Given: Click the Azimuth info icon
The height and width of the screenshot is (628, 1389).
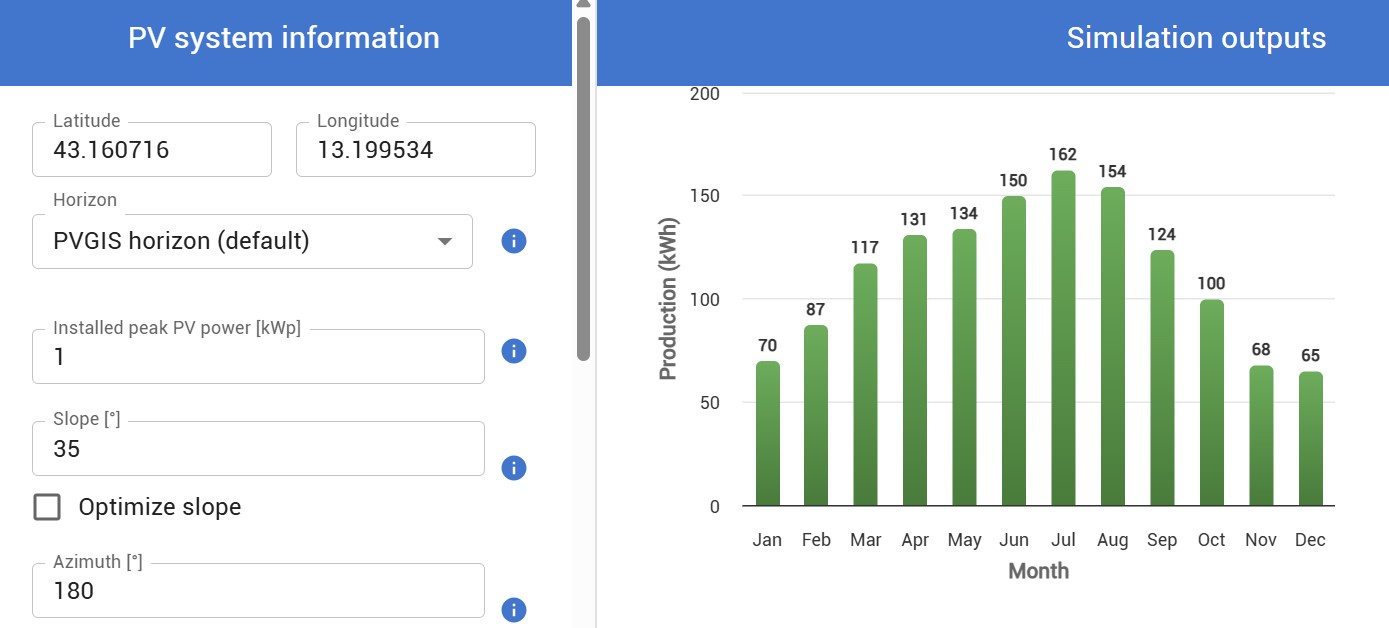Looking at the screenshot, I should coord(514,610).
